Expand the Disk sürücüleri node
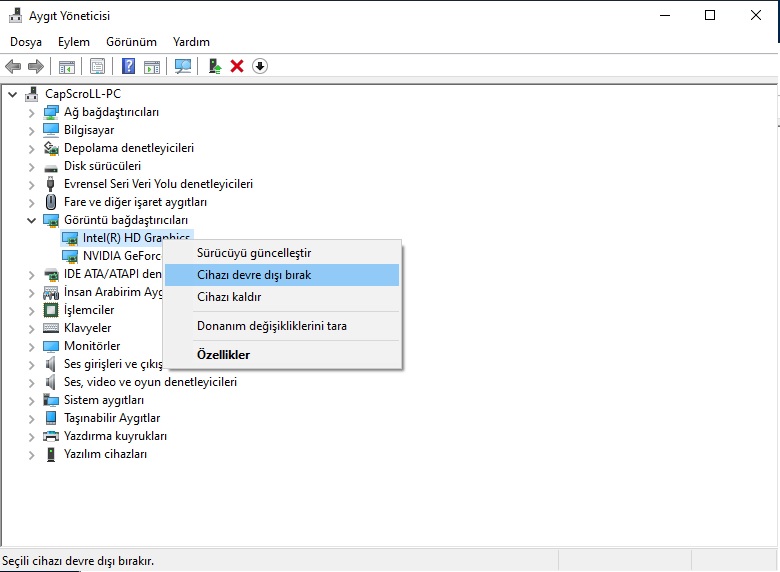780x572 pixels. click(31, 167)
